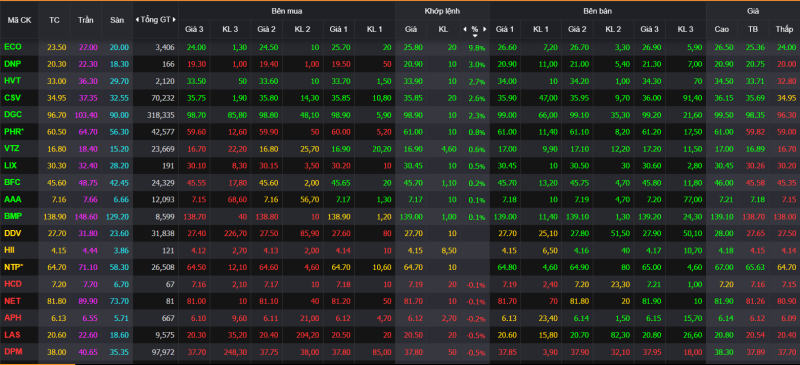Open the AAA stock ticker
This screenshot has height=365, width=800.
pos(12,199)
